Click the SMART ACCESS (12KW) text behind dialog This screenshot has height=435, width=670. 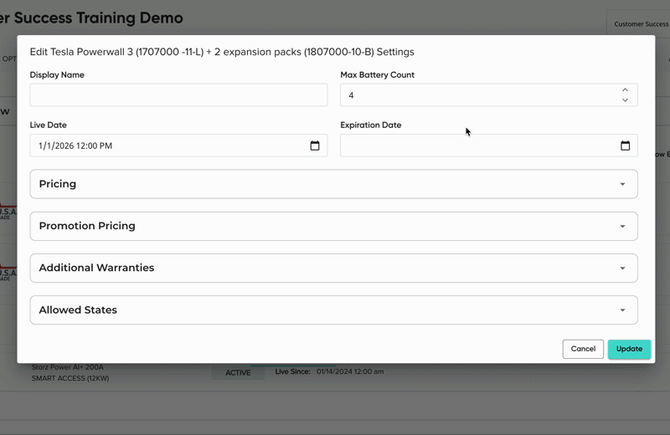click(x=70, y=378)
